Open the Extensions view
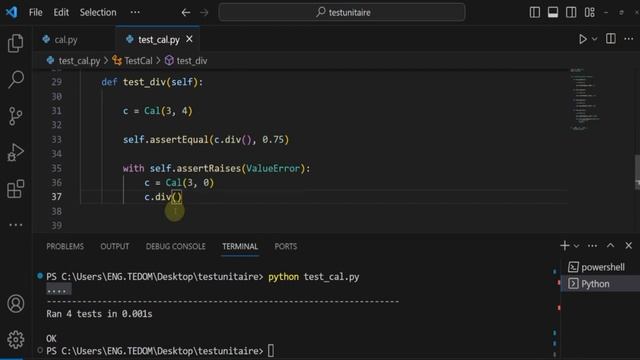Image resolution: width=640 pixels, height=360 pixels. coord(16,189)
